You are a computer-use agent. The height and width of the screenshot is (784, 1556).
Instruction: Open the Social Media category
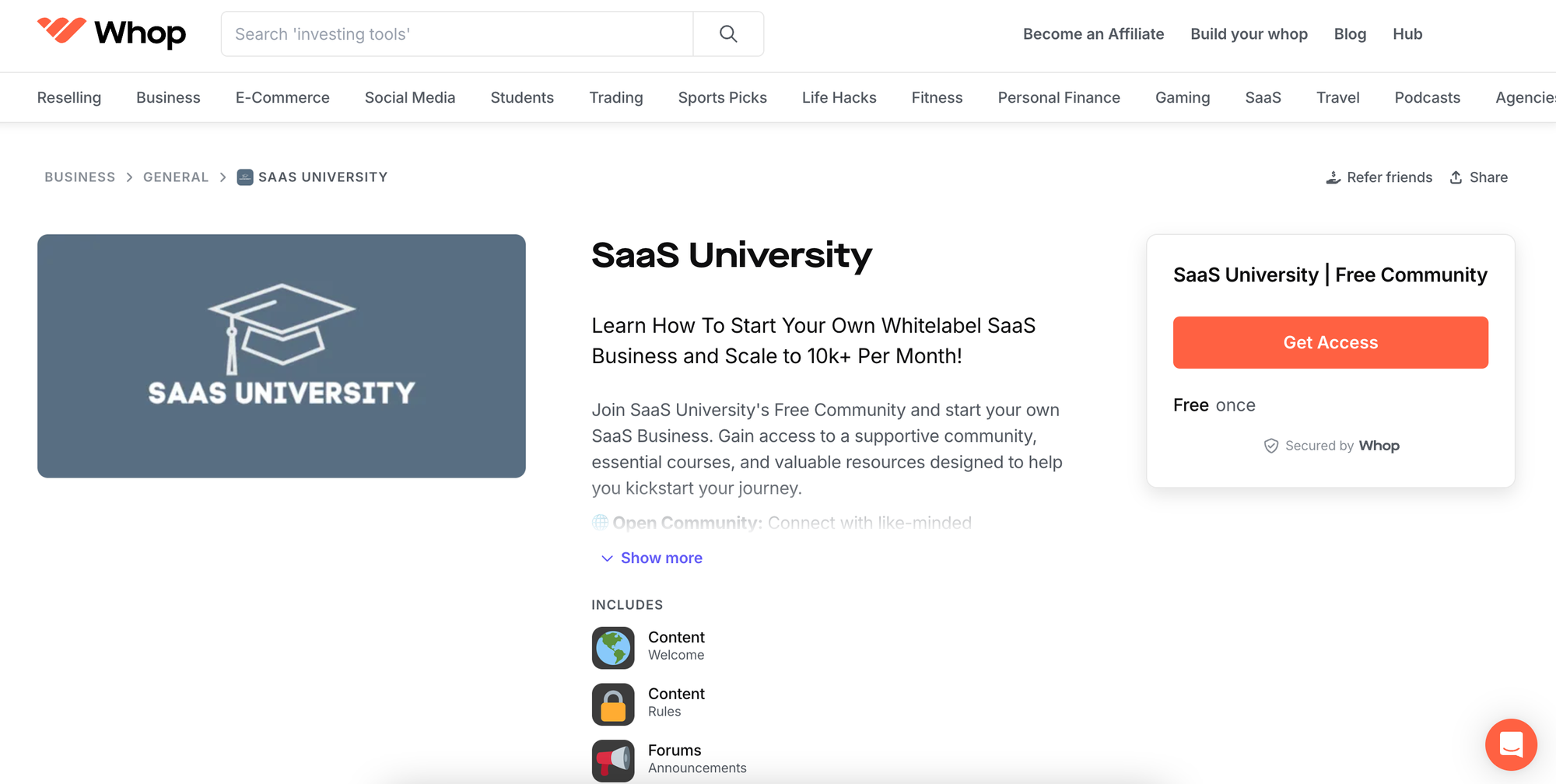point(410,97)
